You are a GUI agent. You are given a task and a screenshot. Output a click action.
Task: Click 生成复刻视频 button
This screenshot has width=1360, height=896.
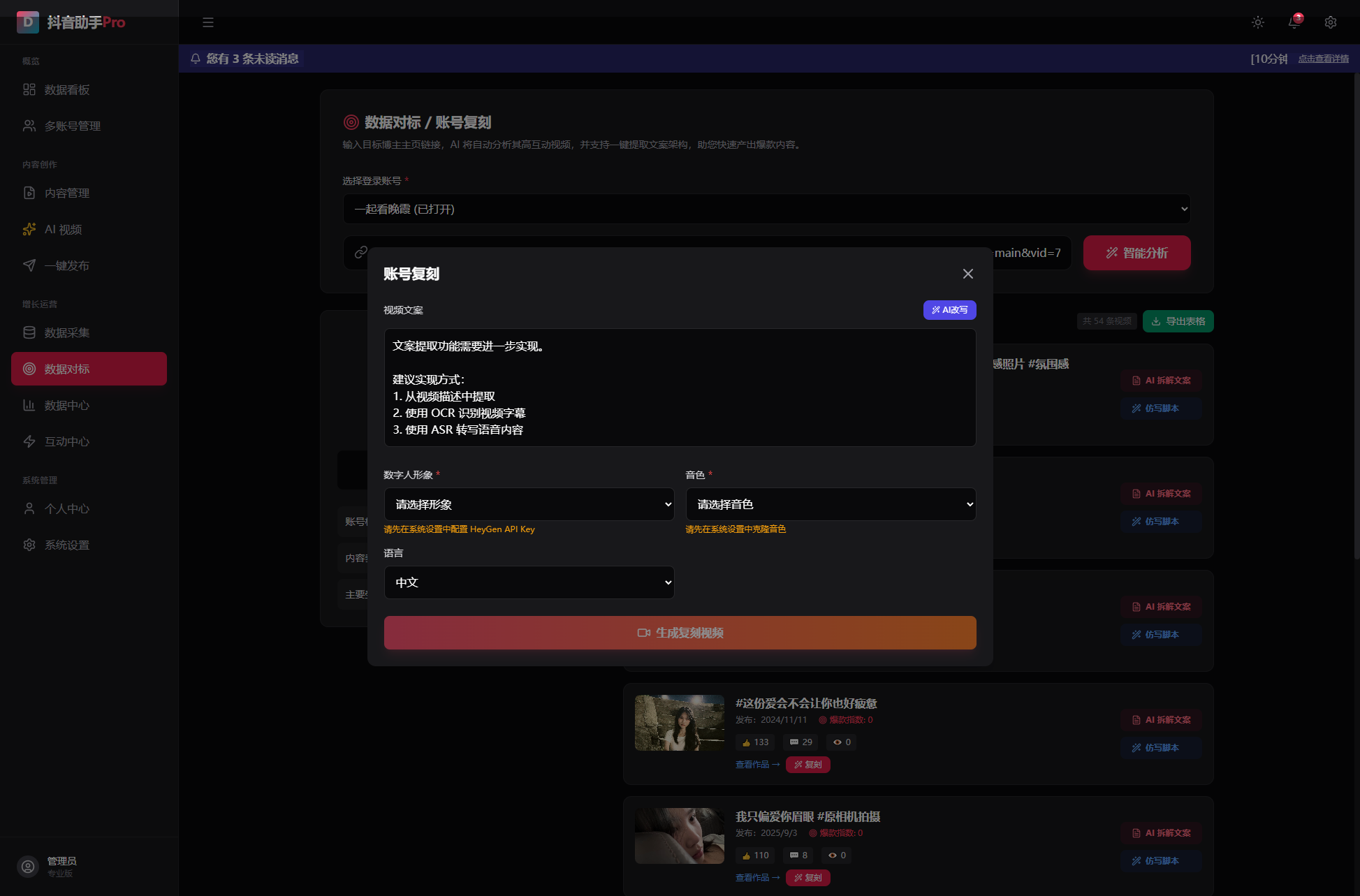click(x=680, y=633)
